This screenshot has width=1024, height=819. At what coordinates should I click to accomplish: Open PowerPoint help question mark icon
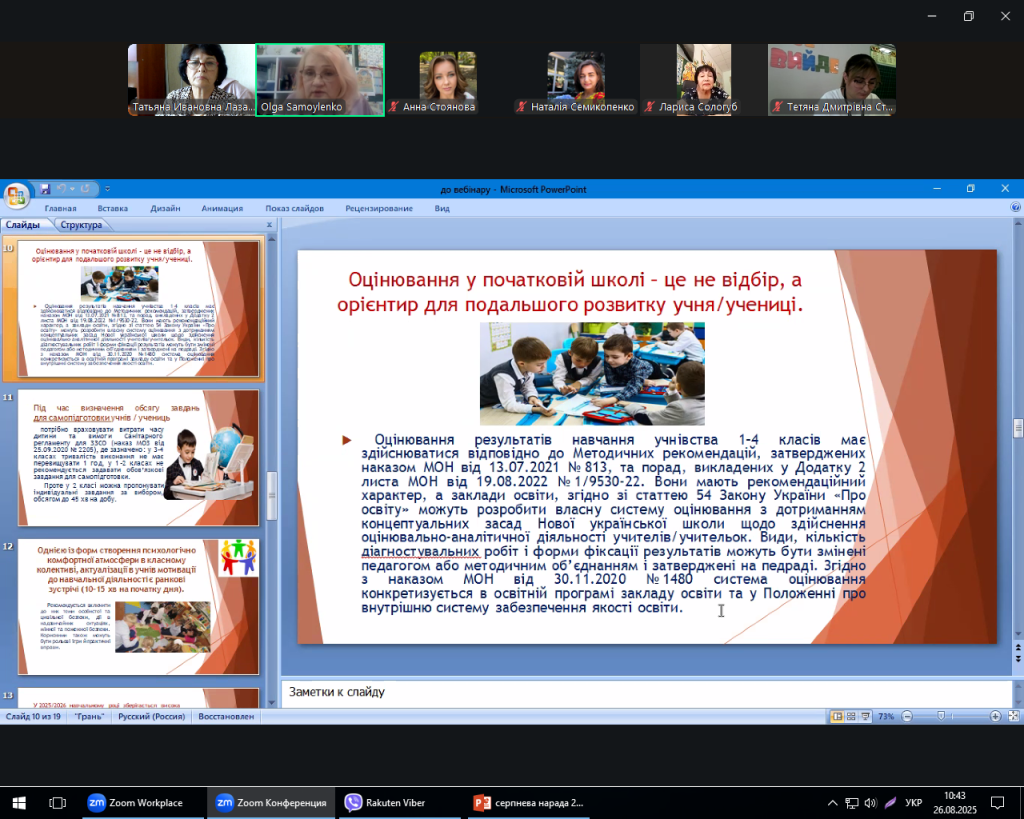point(1015,207)
